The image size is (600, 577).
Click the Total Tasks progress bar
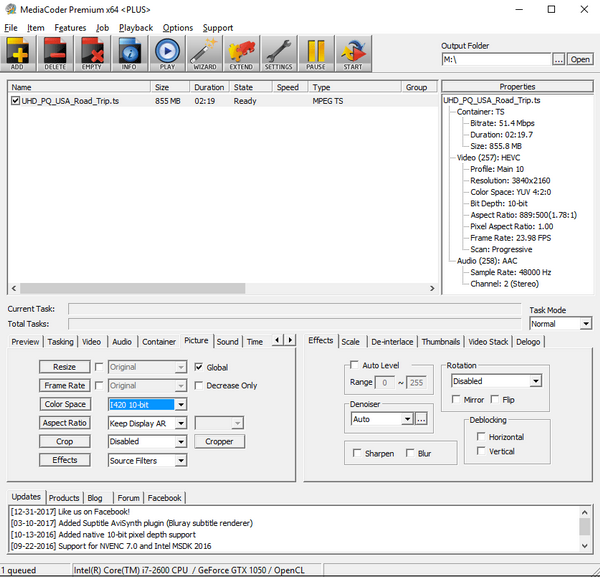coord(295,324)
